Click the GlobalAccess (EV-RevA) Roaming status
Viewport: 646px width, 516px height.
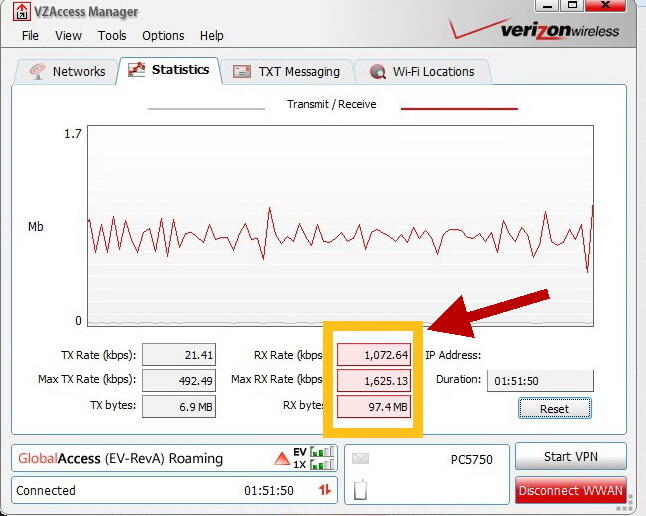pyautogui.click(x=120, y=458)
